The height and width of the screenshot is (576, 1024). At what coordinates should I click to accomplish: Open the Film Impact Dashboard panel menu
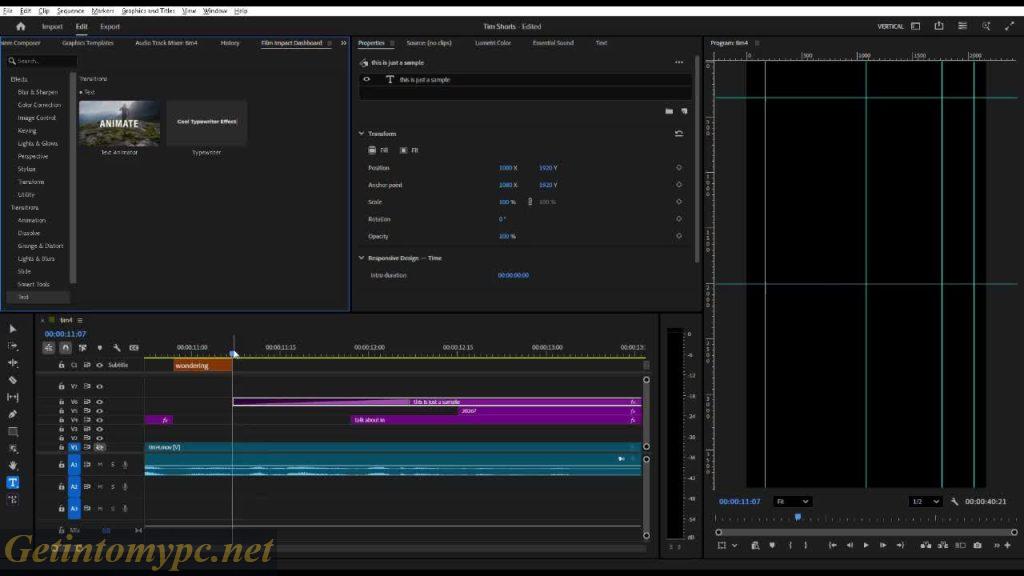point(329,43)
